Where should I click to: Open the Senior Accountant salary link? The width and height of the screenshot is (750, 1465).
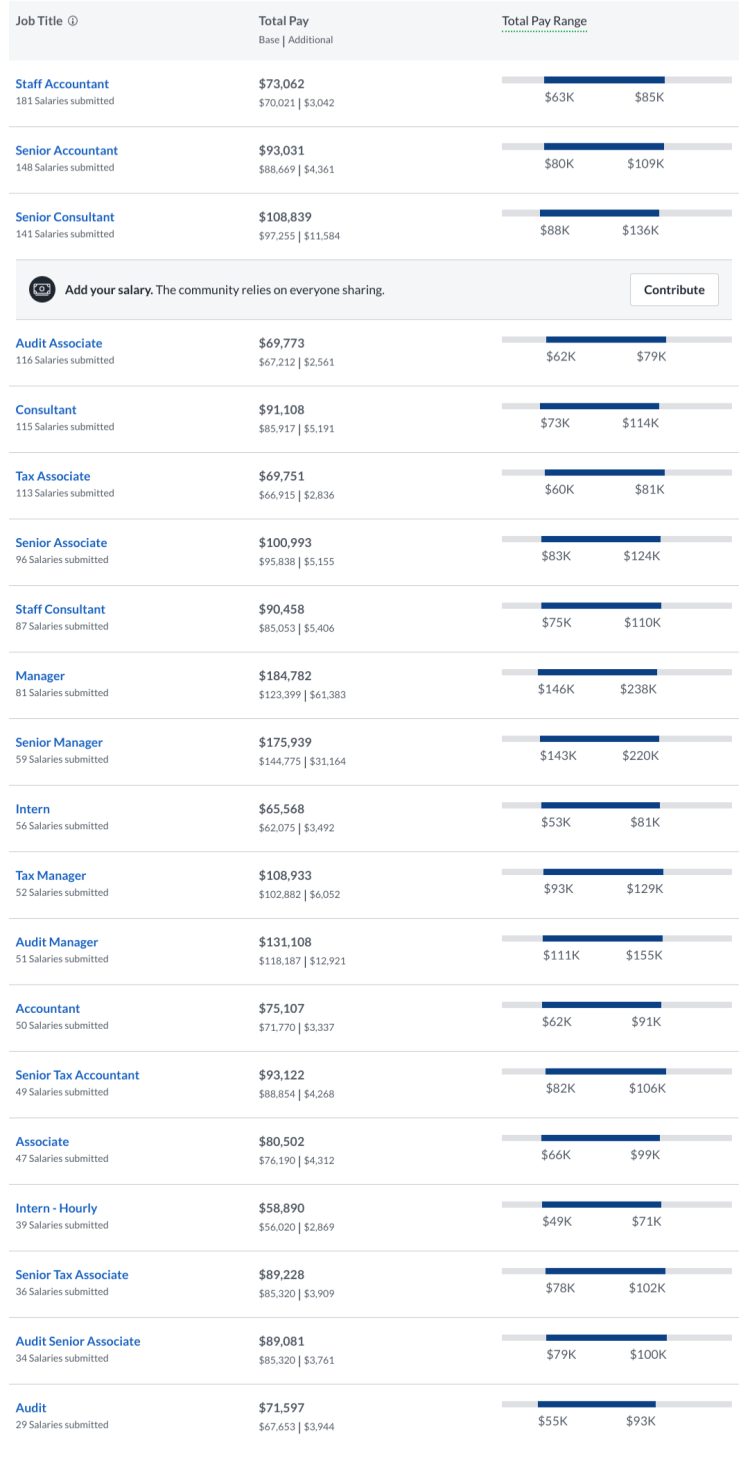tap(66, 151)
